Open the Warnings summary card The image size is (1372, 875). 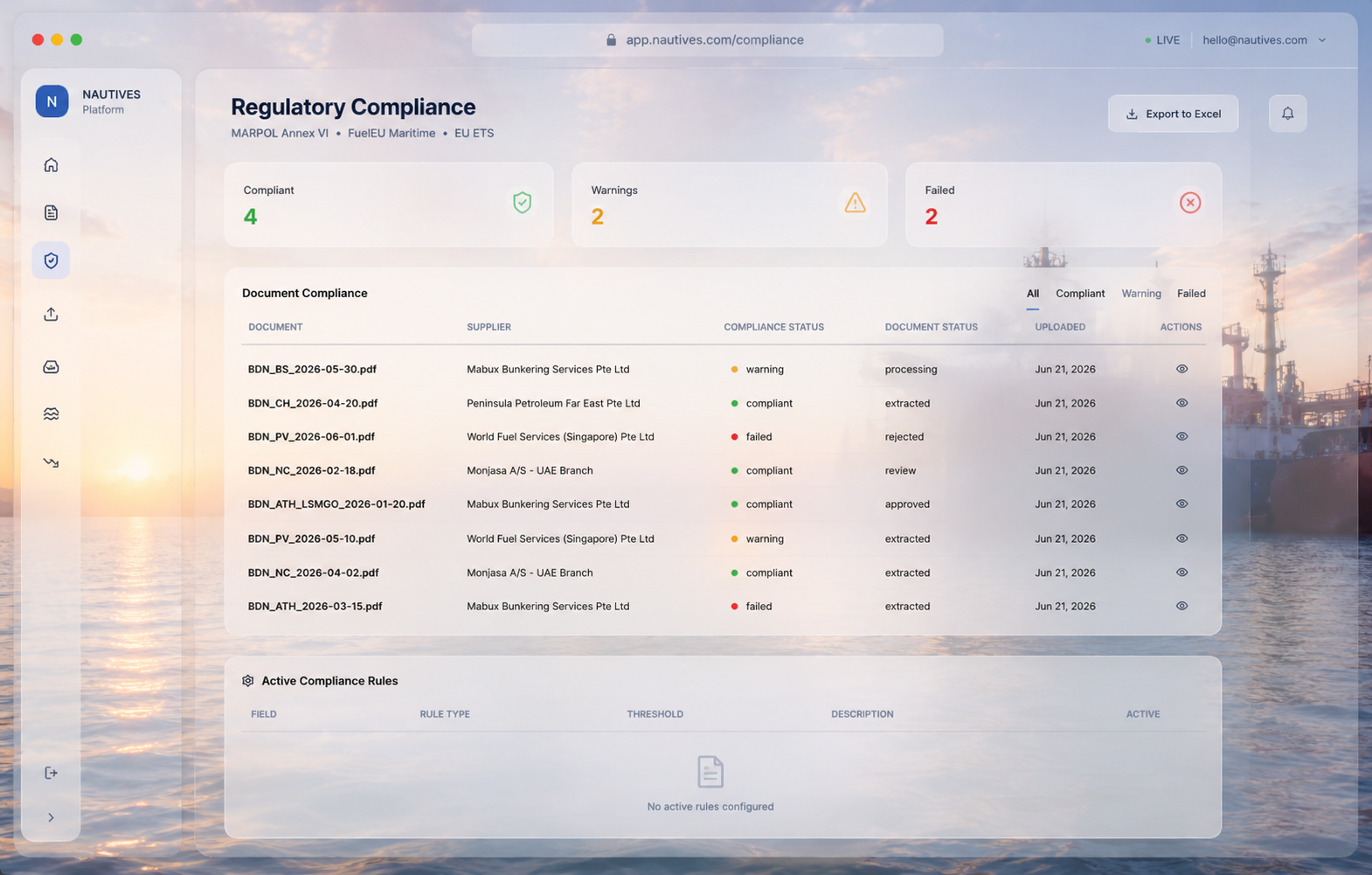click(729, 205)
